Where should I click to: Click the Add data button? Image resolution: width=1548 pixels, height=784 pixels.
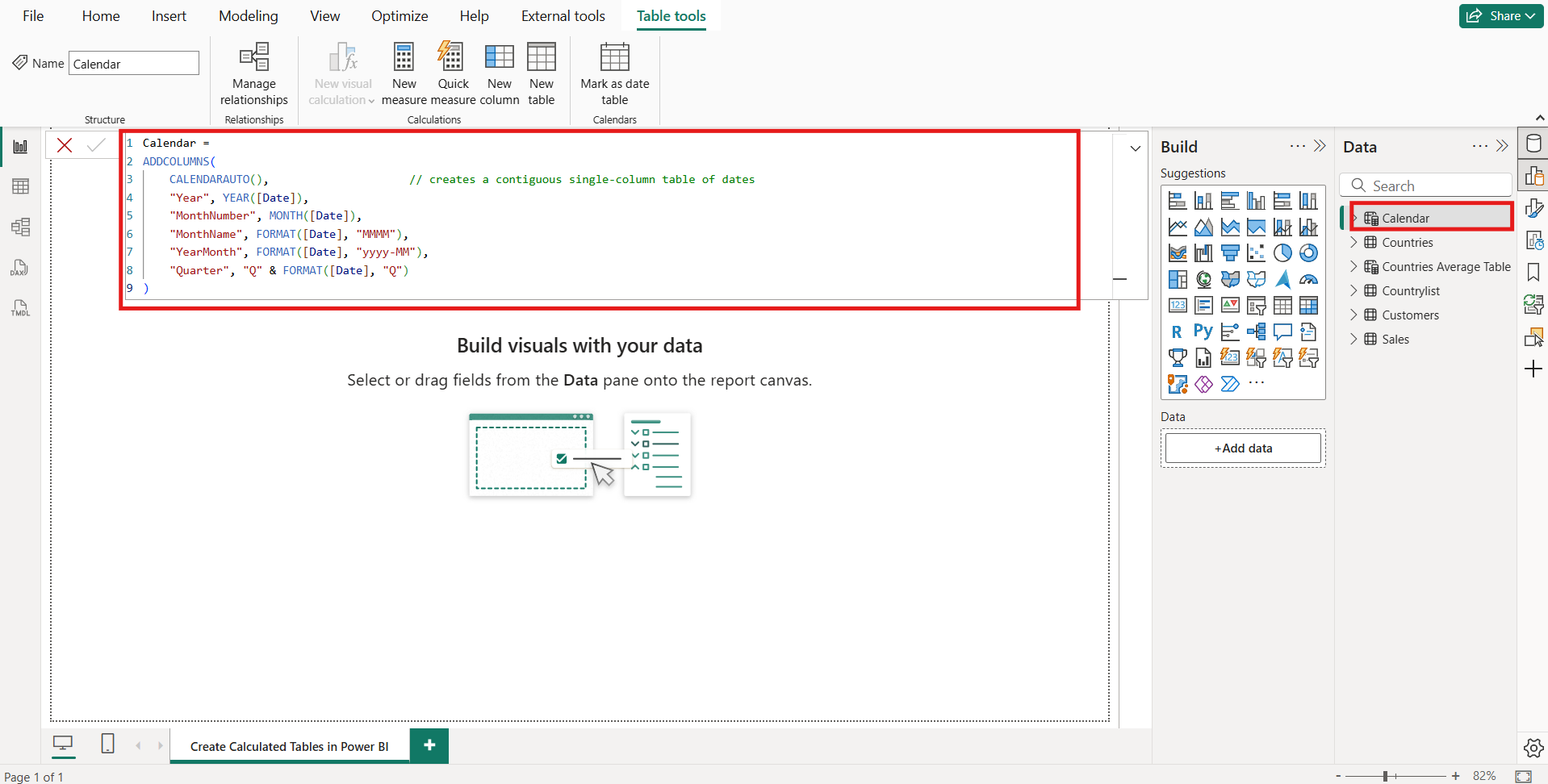coord(1243,448)
